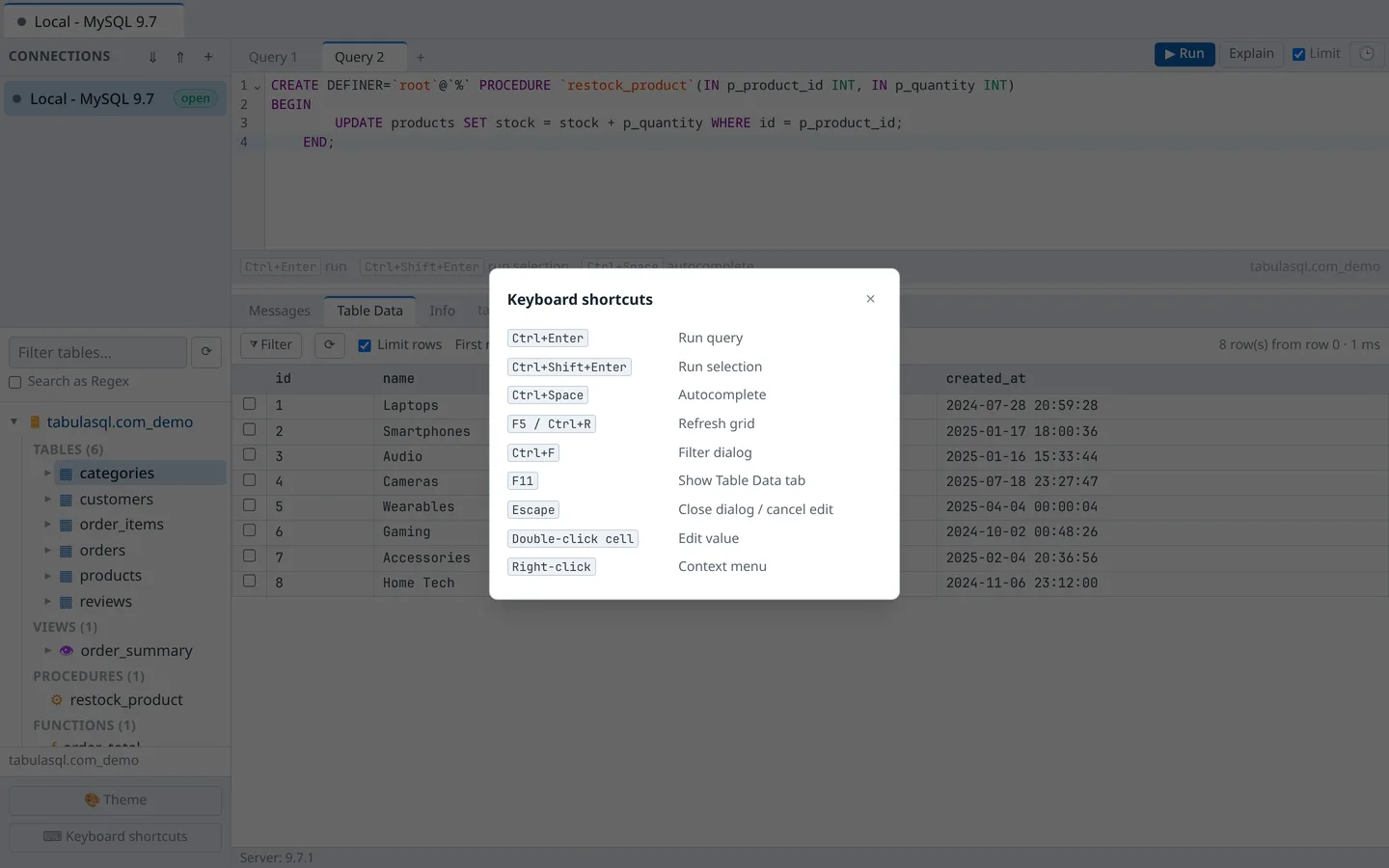The image size is (1389, 868).
Task: Expand the customers table node
Action: (47, 499)
